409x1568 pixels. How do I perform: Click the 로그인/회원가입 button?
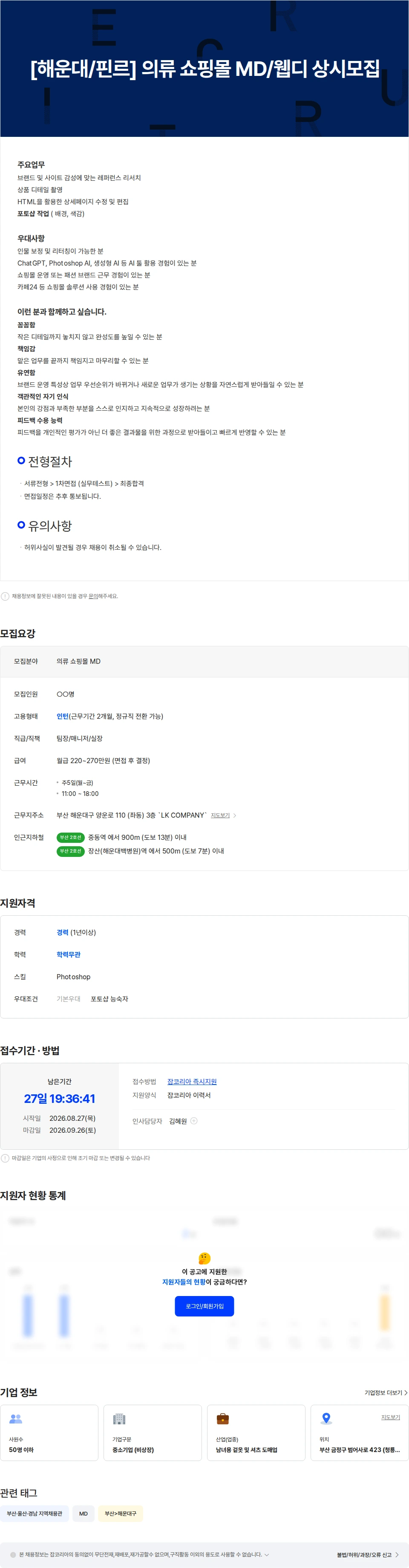204,1306
